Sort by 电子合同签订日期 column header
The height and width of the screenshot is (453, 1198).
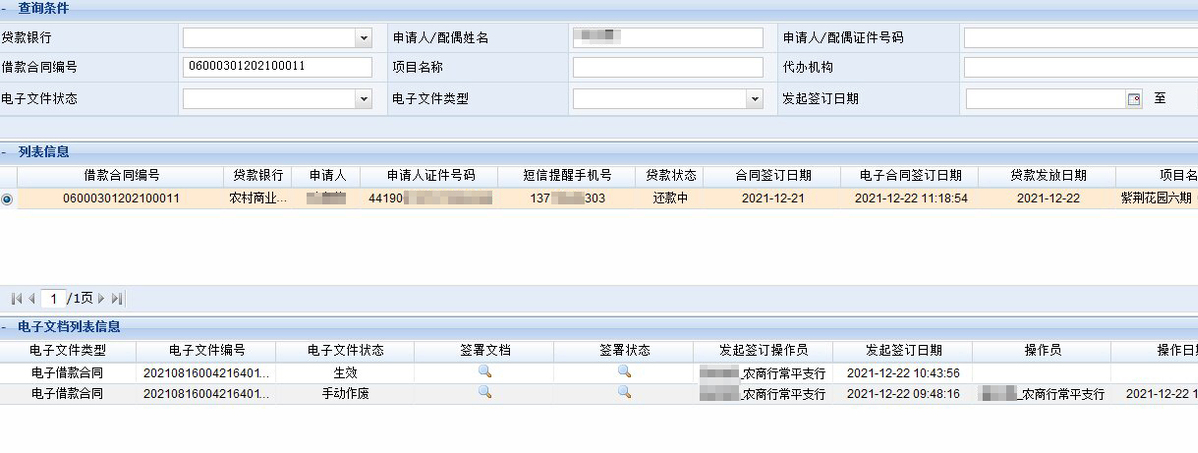(x=910, y=176)
